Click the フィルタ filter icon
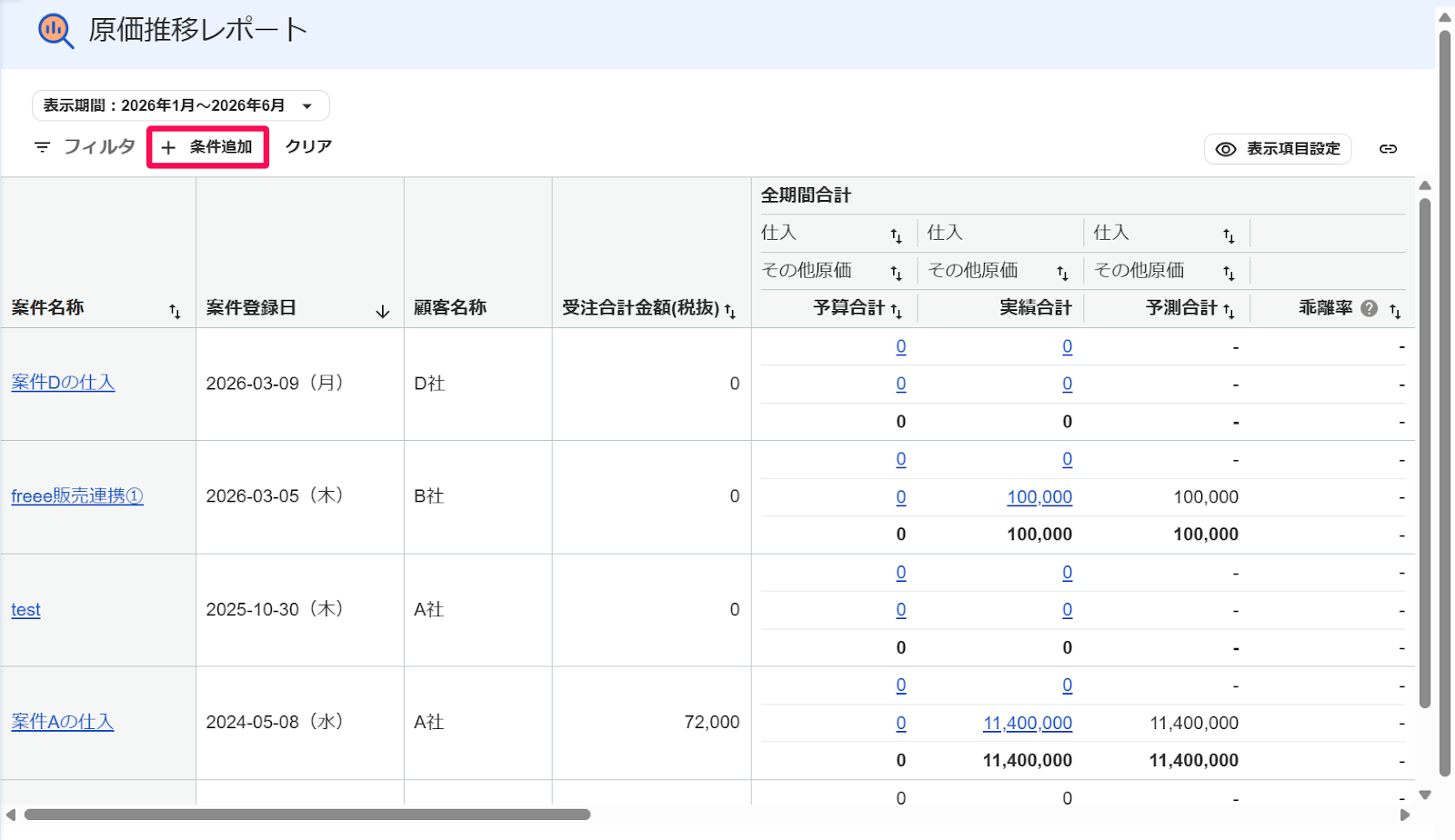Image resolution: width=1455 pixels, height=840 pixels. tap(42, 146)
